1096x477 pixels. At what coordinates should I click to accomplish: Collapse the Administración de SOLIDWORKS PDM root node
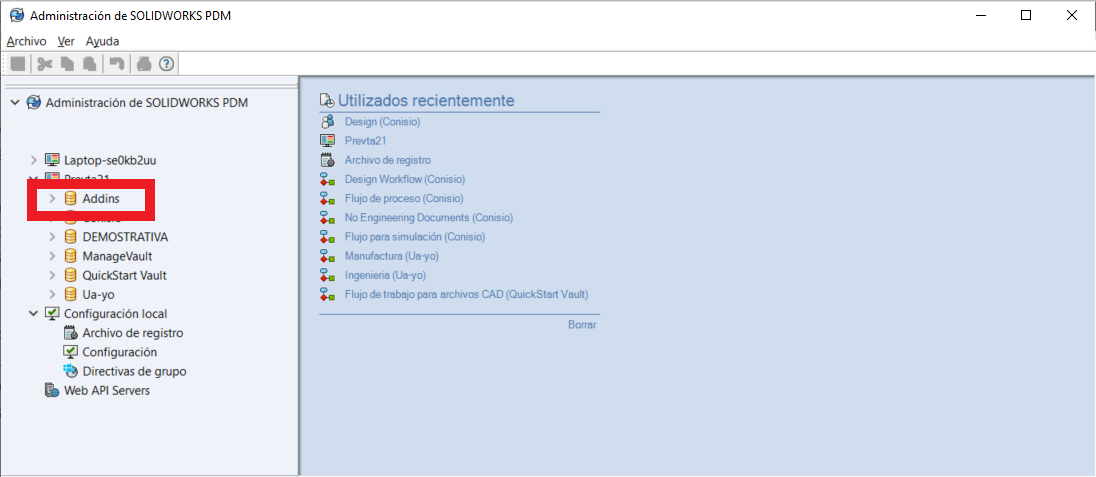coord(15,102)
